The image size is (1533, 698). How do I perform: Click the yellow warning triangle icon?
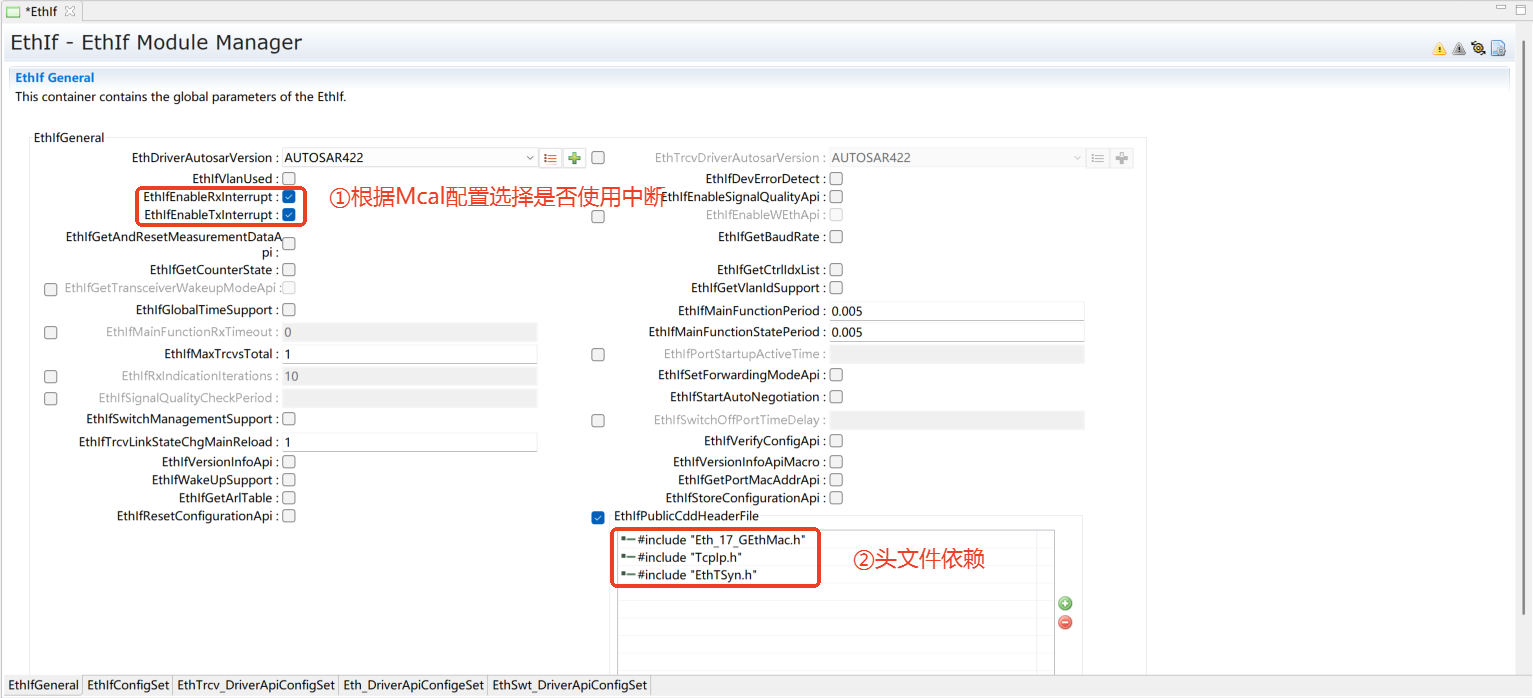coord(1439,48)
